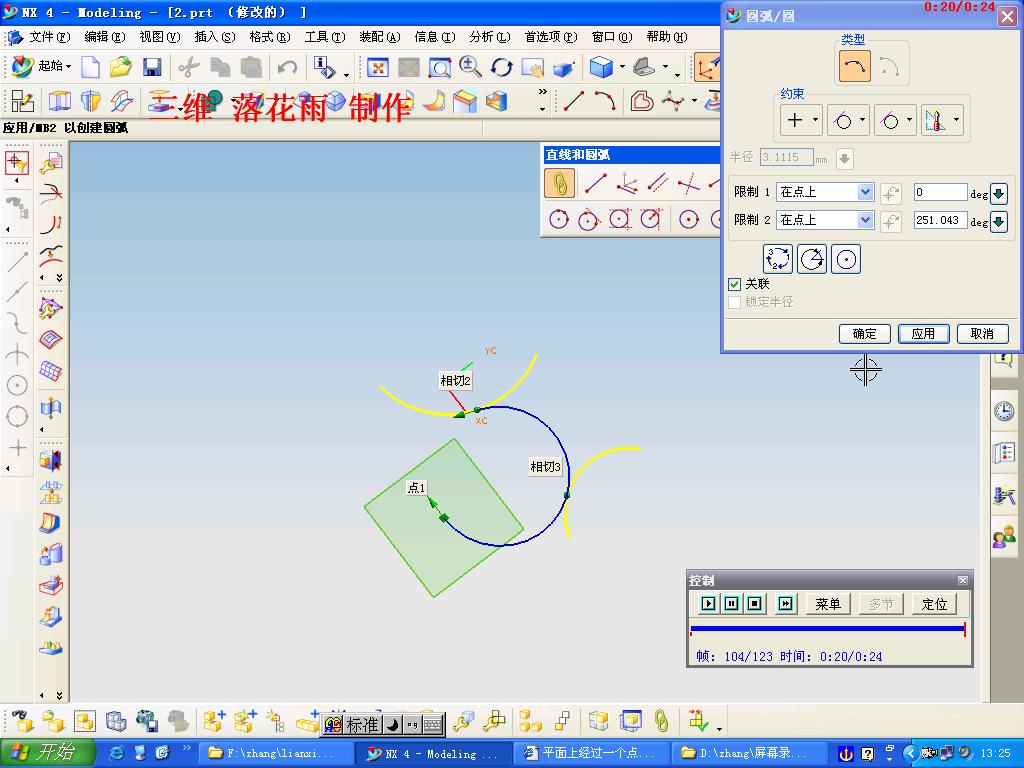Viewport: 1024px width, 768px height.
Task: Click the 取消 button in arc dialog
Action: (x=982, y=334)
